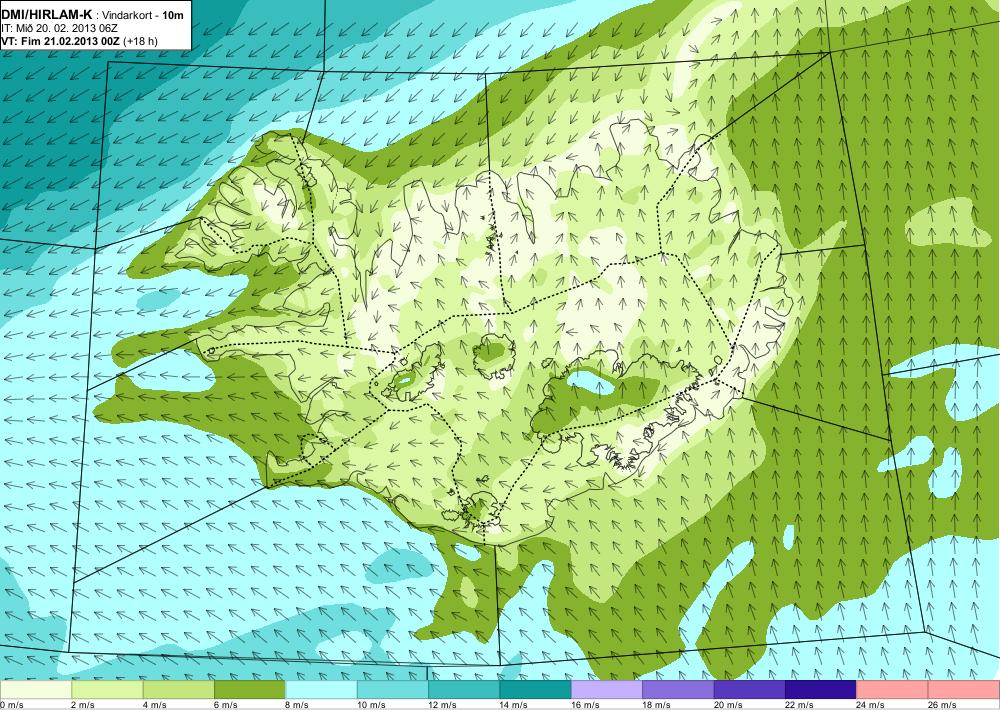
Task: Click the 12–14 m/s teal legend swatch
Action: tap(464, 690)
